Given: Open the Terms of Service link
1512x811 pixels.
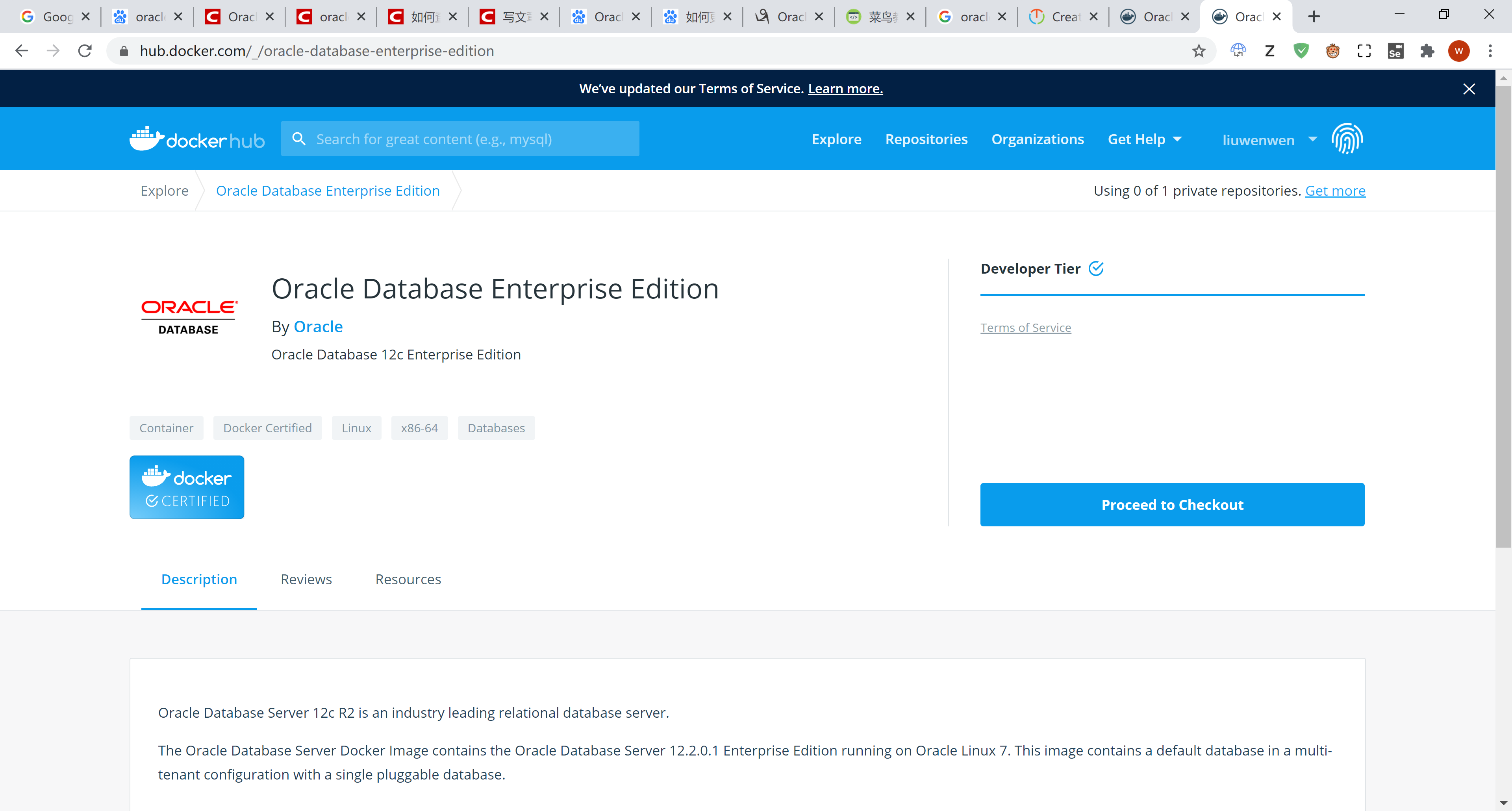Looking at the screenshot, I should (x=1025, y=328).
